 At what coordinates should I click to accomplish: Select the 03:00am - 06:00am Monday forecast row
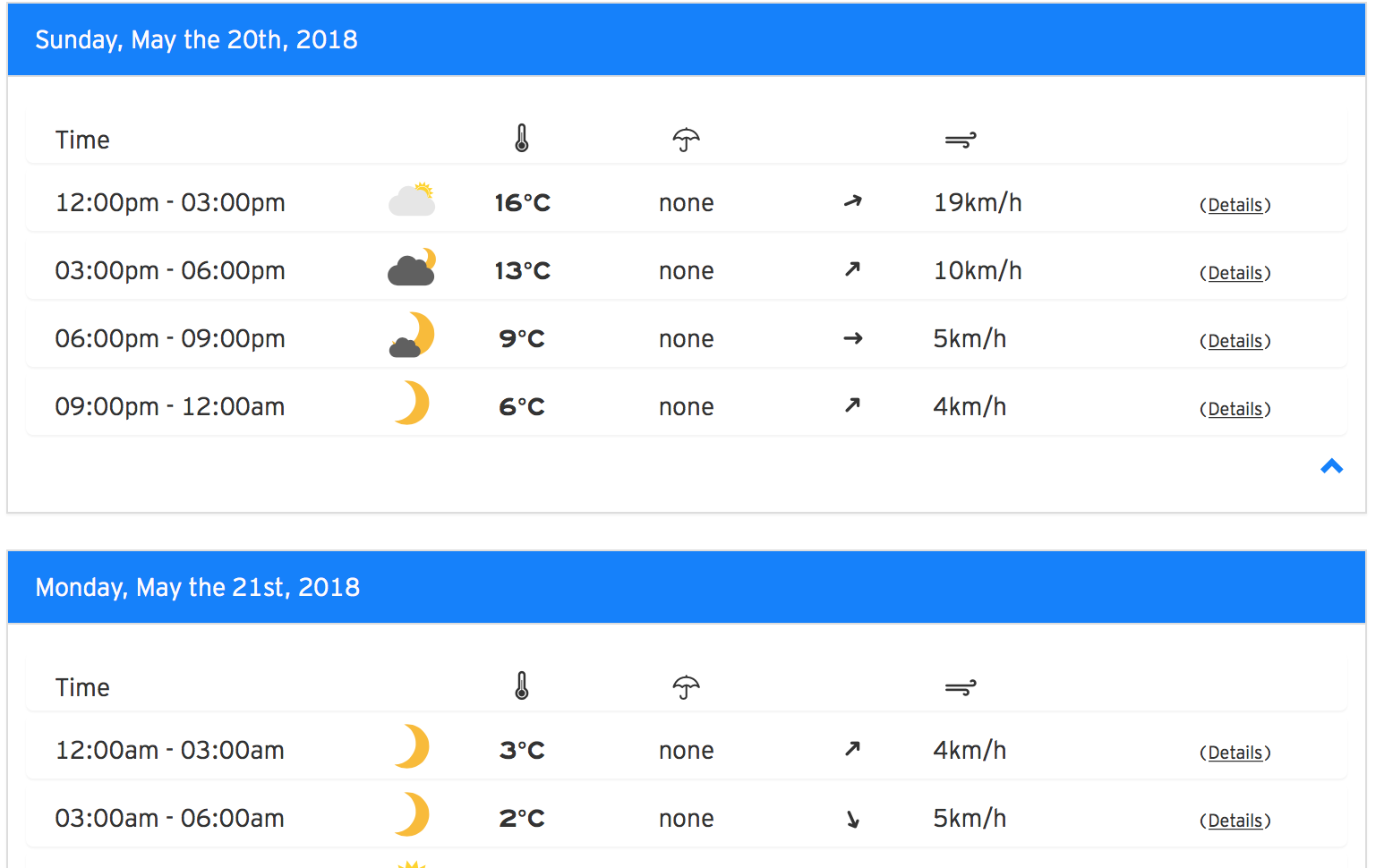tap(687, 818)
